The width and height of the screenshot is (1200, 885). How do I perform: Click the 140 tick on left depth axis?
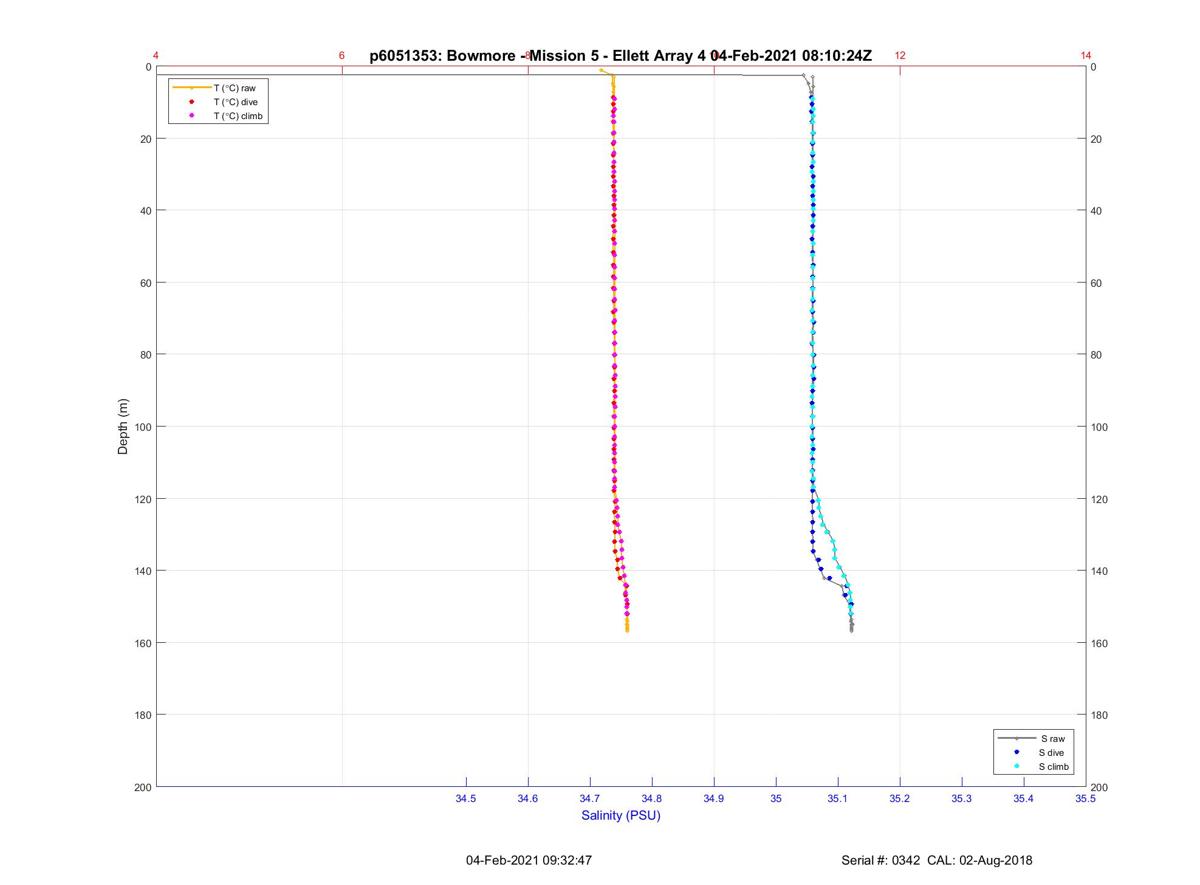tap(142, 571)
